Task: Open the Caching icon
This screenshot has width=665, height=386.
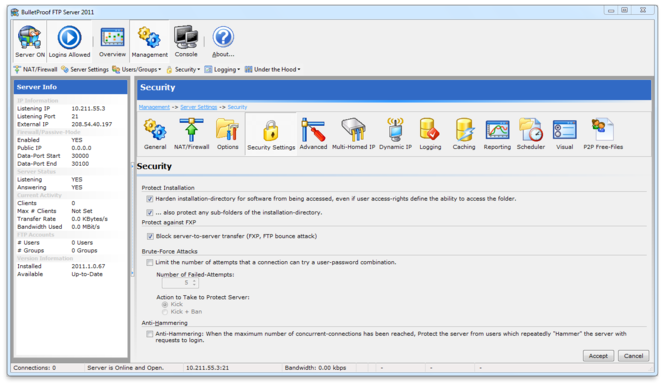Action: click(x=464, y=130)
